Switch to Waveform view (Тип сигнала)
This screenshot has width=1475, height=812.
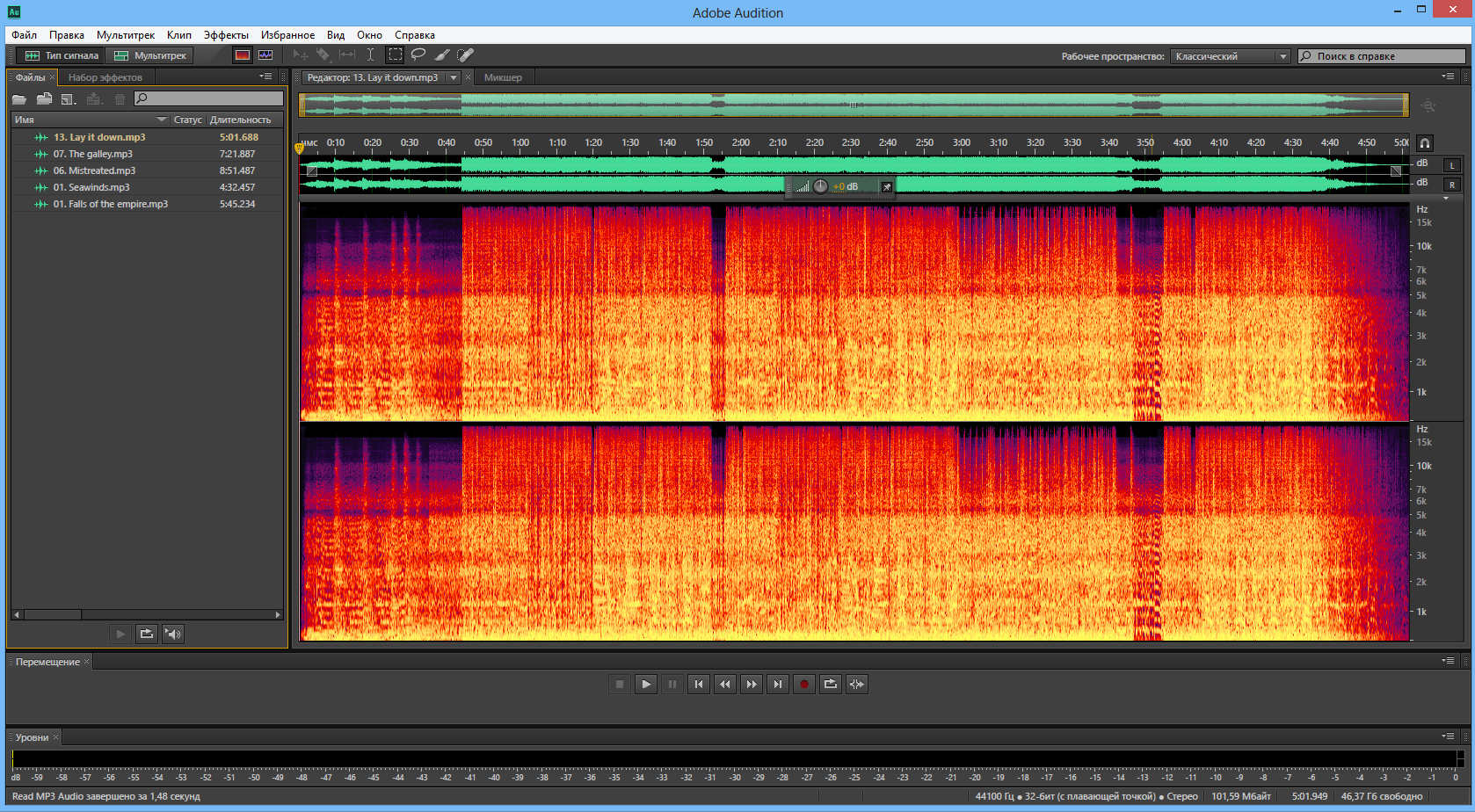click(x=61, y=55)
